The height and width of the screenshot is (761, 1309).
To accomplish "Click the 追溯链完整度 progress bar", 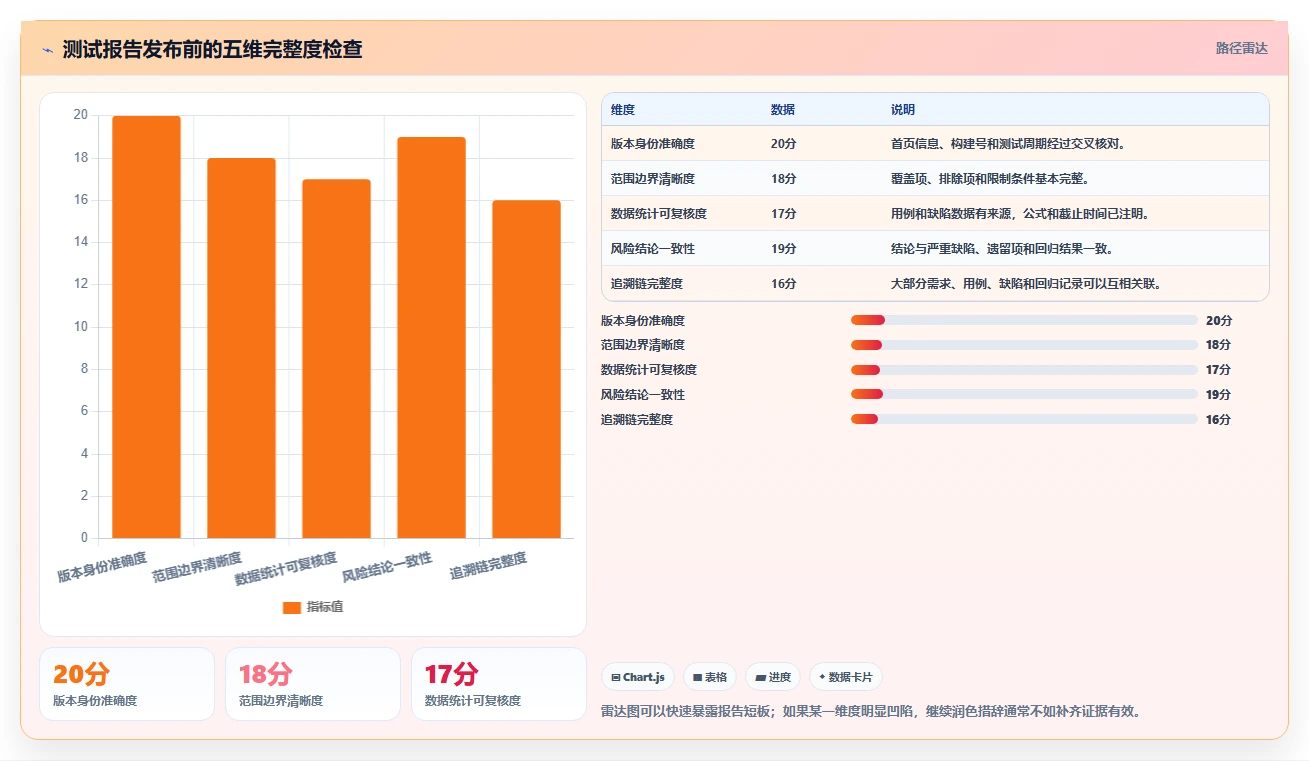I will pyautogui.click(x=1024, y=420).
